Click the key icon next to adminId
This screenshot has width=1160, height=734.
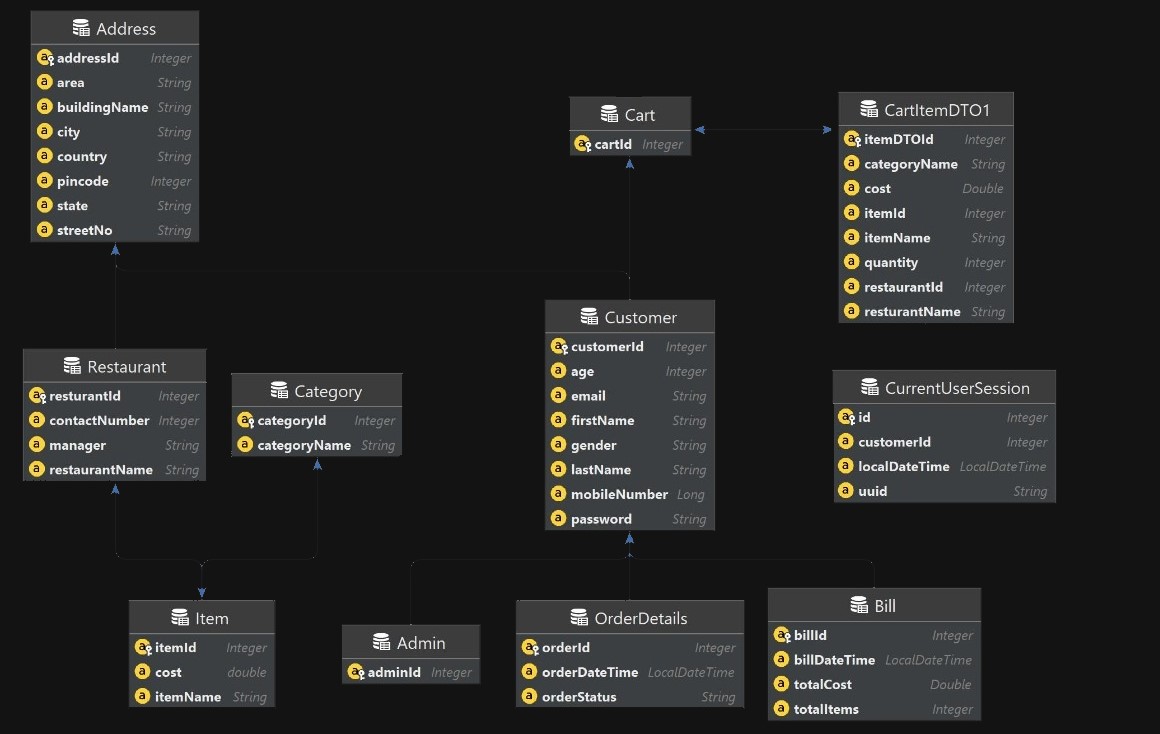pos(355,672)
